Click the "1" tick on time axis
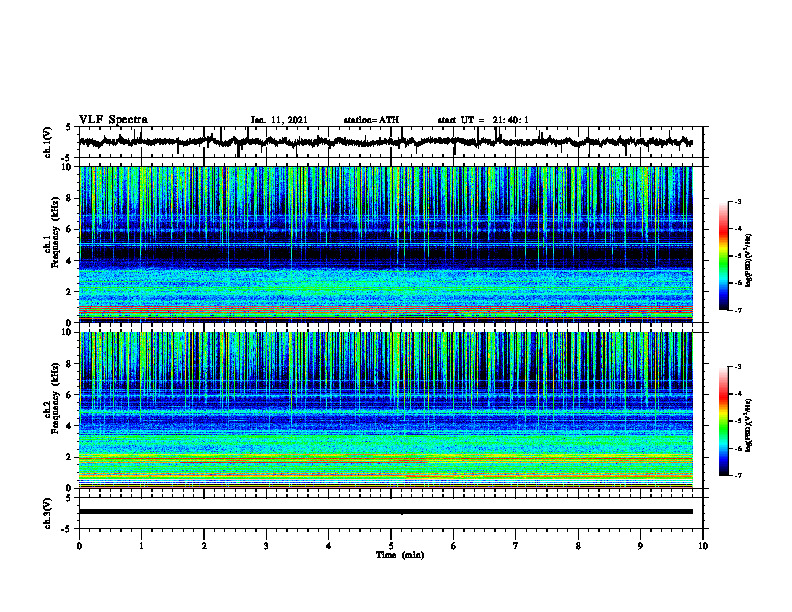The image size is (792, 612). point(141,546)
